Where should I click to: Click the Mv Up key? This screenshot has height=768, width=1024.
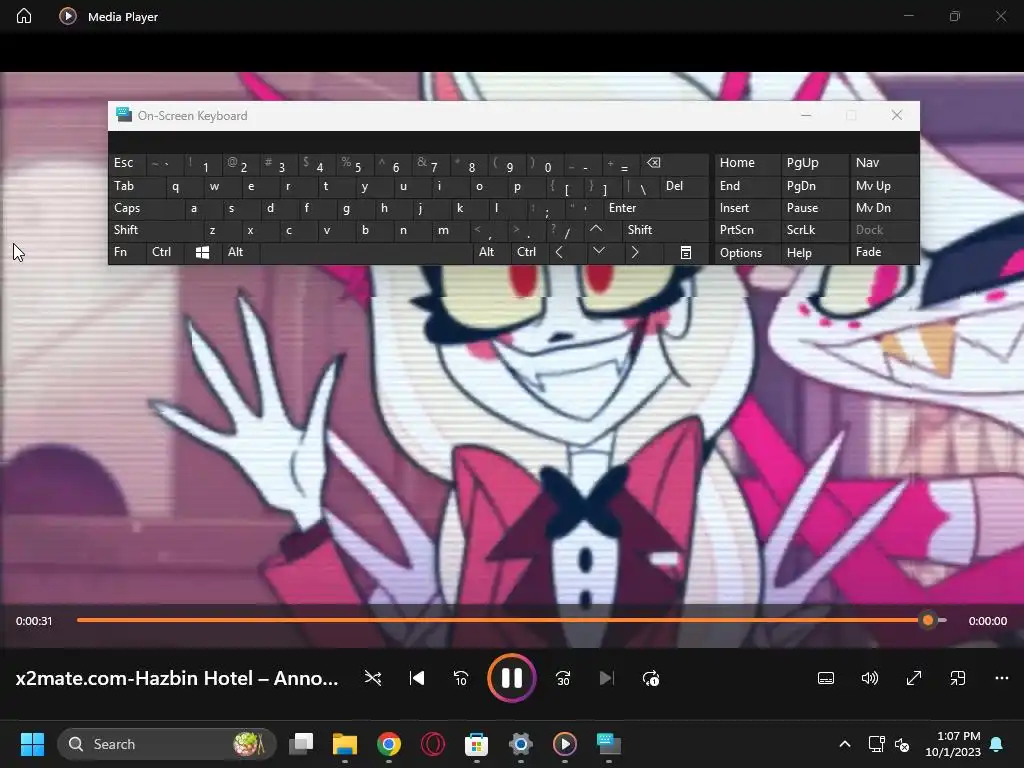tap(884, 186)
